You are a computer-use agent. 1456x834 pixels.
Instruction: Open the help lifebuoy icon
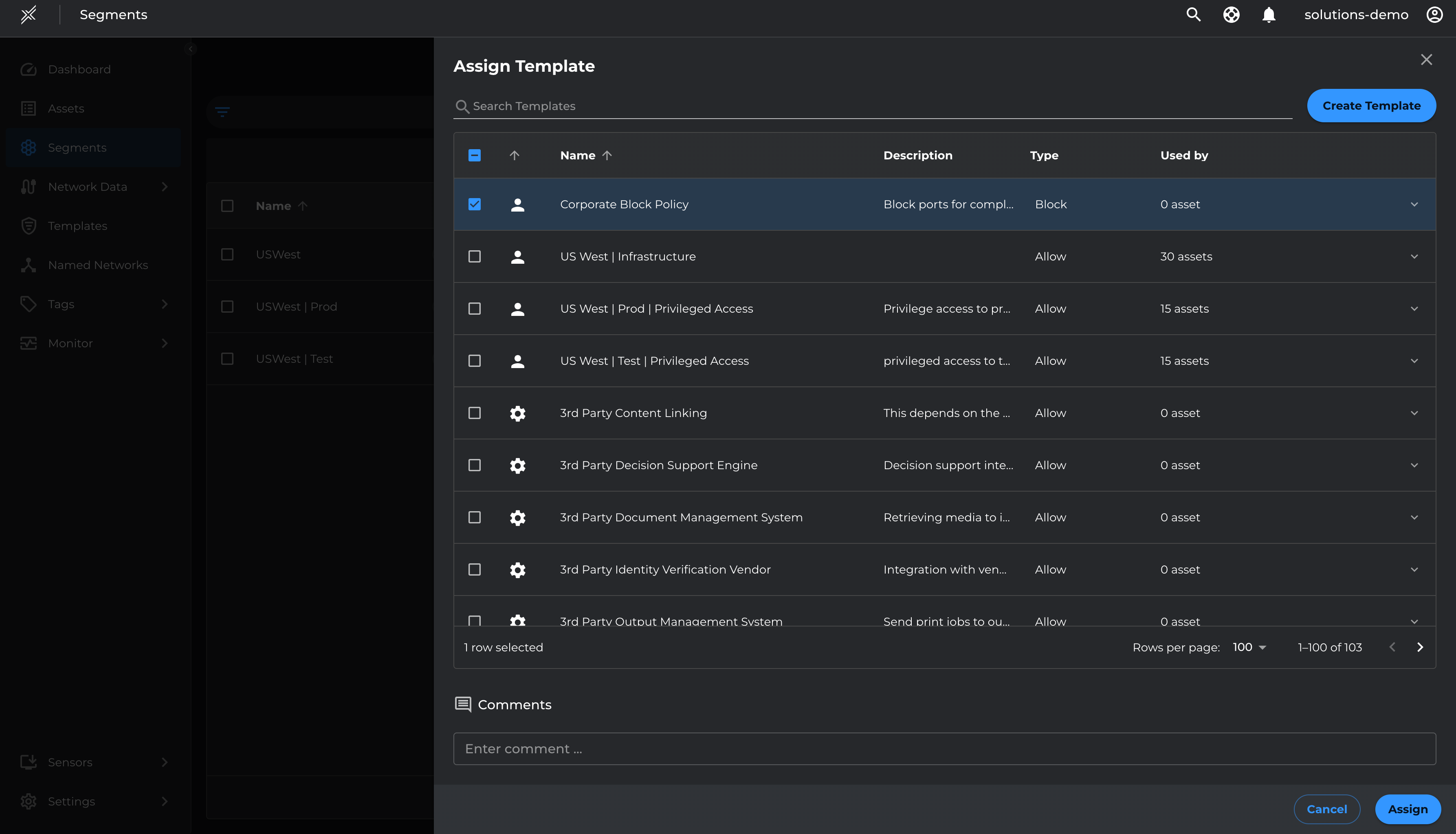click(x=1231, y=15)
